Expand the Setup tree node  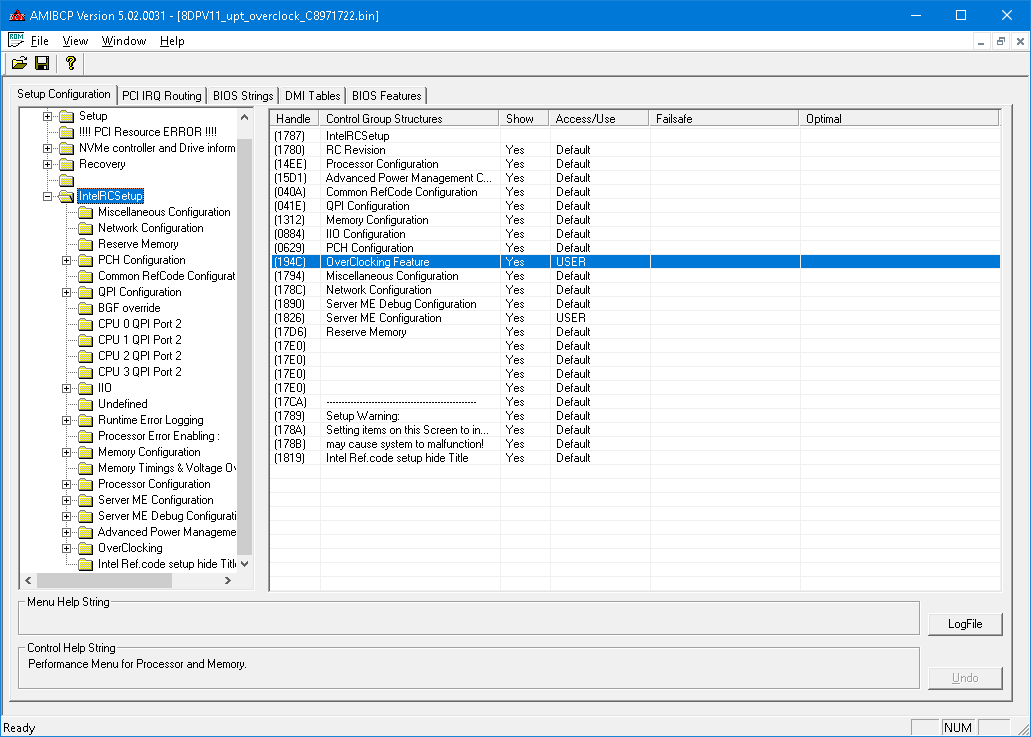[47, 116]
